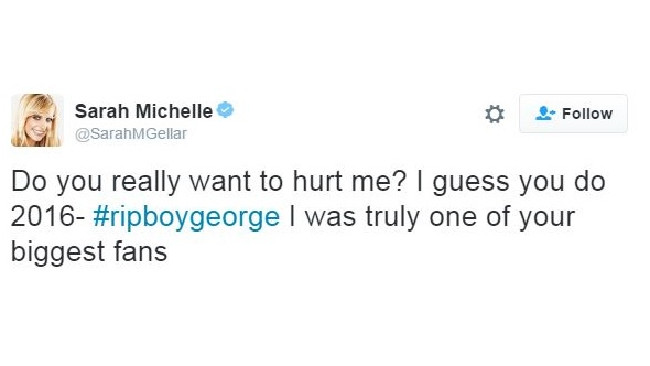650x366 pixels.
Task: Click the word "Sarah" in the name
Action: [102, 111]
